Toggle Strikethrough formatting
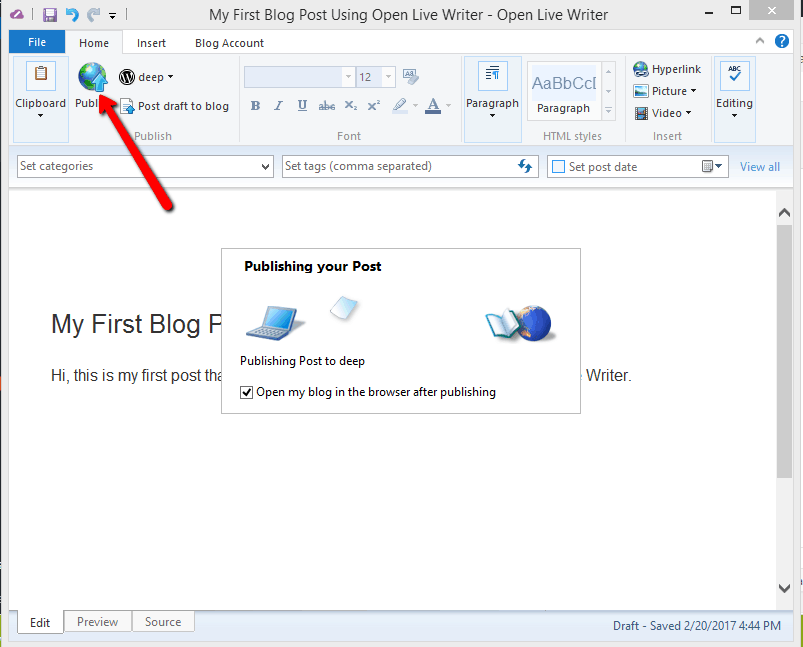Image resolution: width=803 pixels, height=647 pixels. click(326, 106)
